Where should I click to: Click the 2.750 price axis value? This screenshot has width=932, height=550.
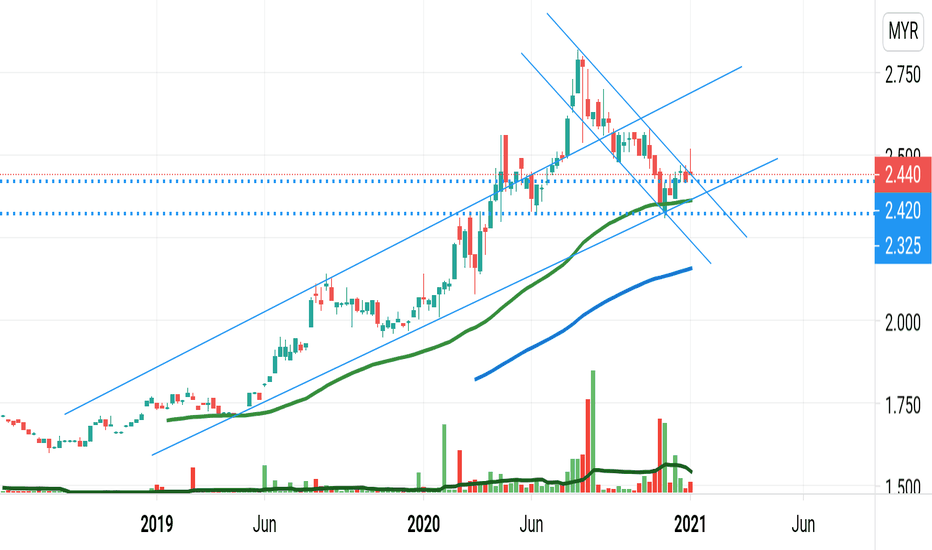(x=903, y=75)
